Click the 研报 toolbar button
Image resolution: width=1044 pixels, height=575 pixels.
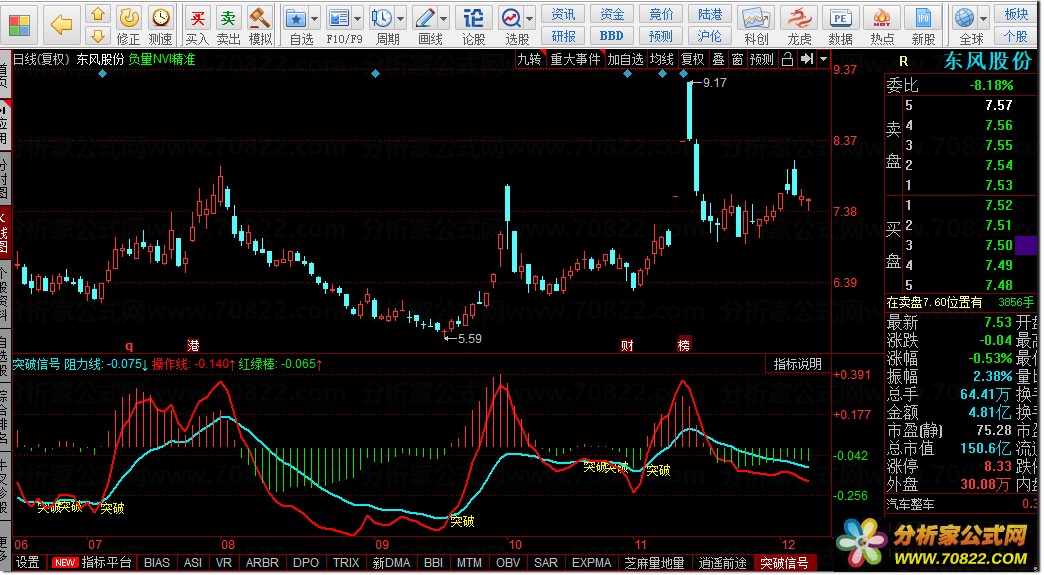point(563,36)
